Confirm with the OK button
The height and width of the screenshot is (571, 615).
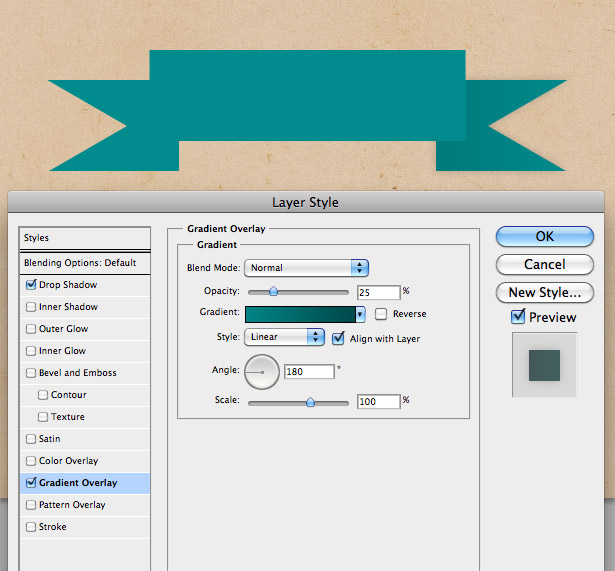point(545,236)
